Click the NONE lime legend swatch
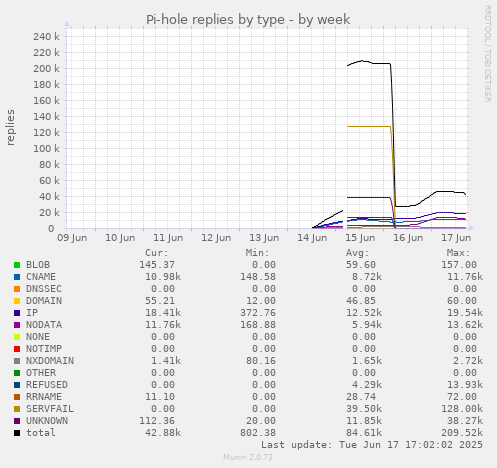This screenshot has height=468, width=497. tap(17, 337)
